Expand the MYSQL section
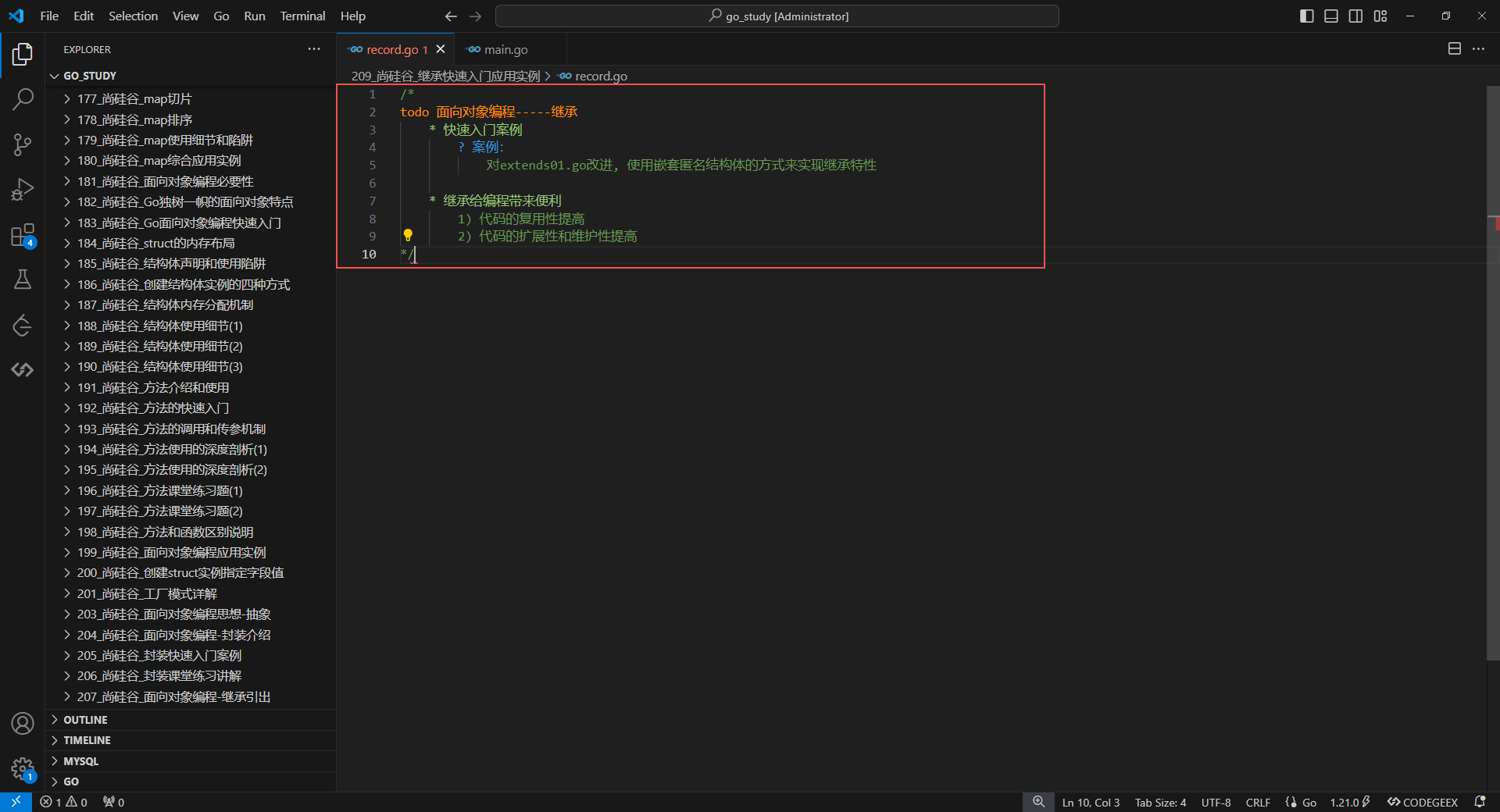This screenshot has width=1500, height=812. [191, 761]
